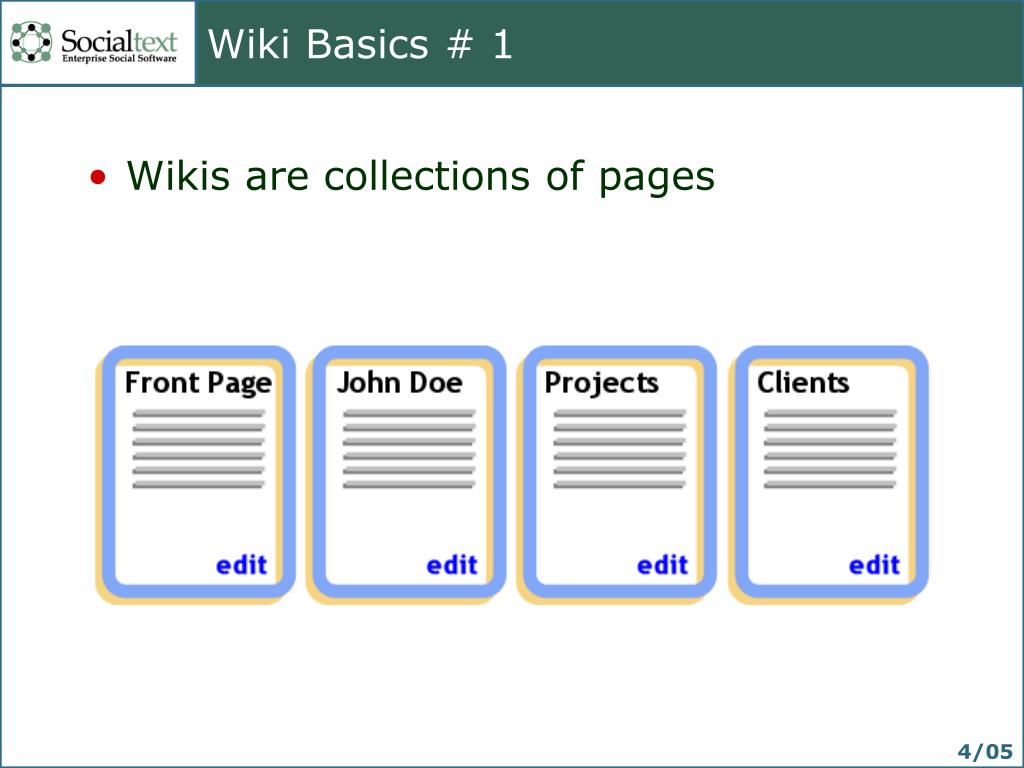
Task: Click the 4/05 date label
Action: pos(985,752)
